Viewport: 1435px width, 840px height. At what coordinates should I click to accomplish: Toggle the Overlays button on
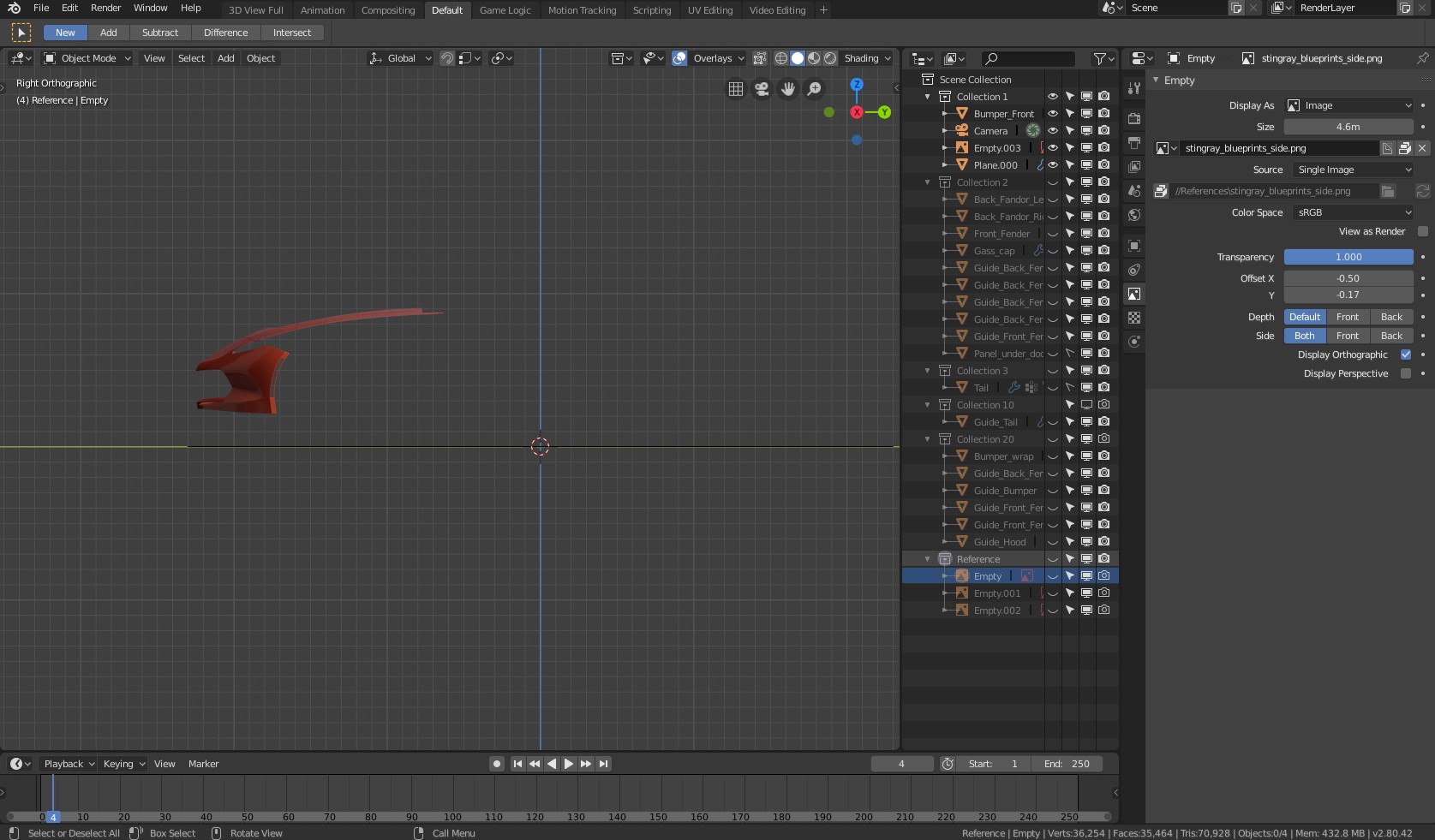coord(679,58)
